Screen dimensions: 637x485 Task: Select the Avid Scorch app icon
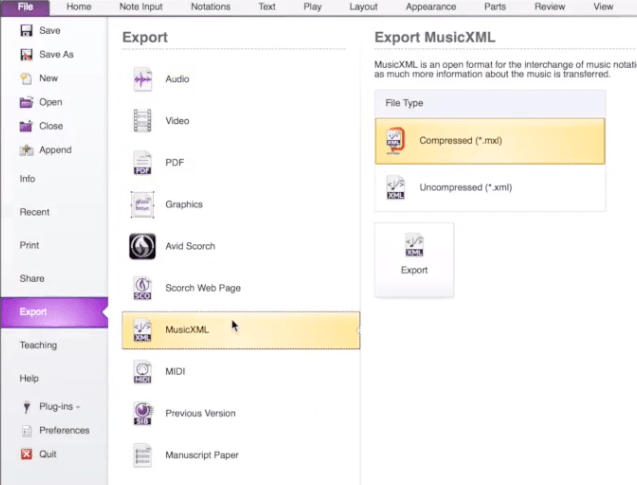pos(142,246)
